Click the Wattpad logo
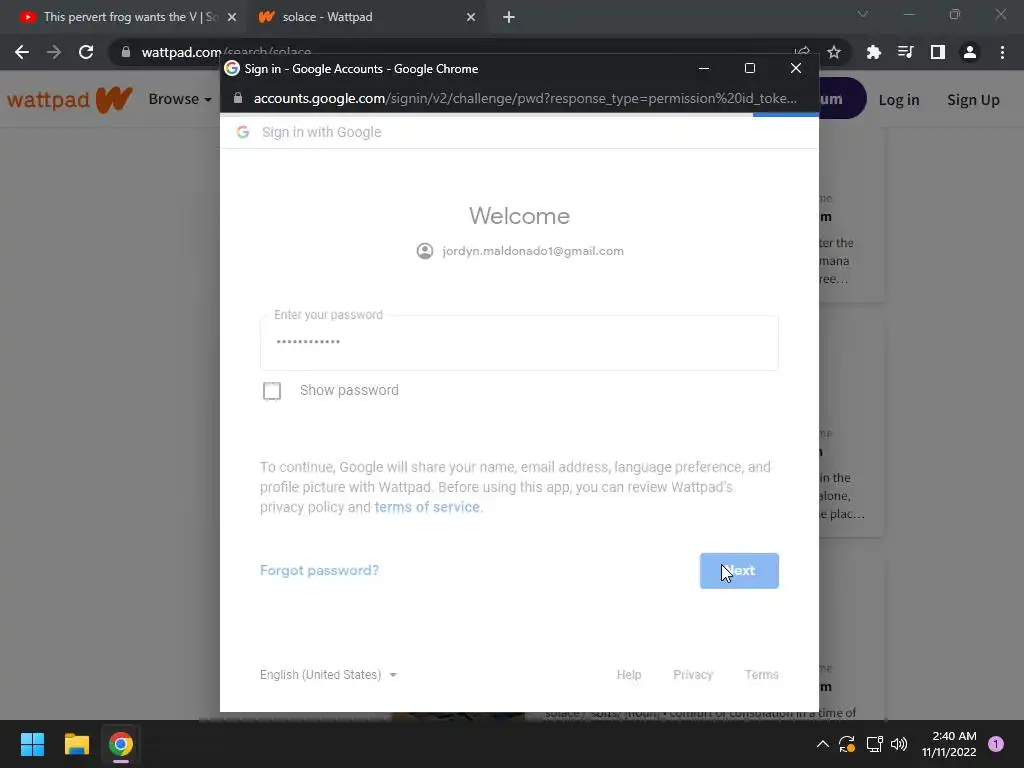The width and height of the screenshot is (1024, 768). (69, 99)
